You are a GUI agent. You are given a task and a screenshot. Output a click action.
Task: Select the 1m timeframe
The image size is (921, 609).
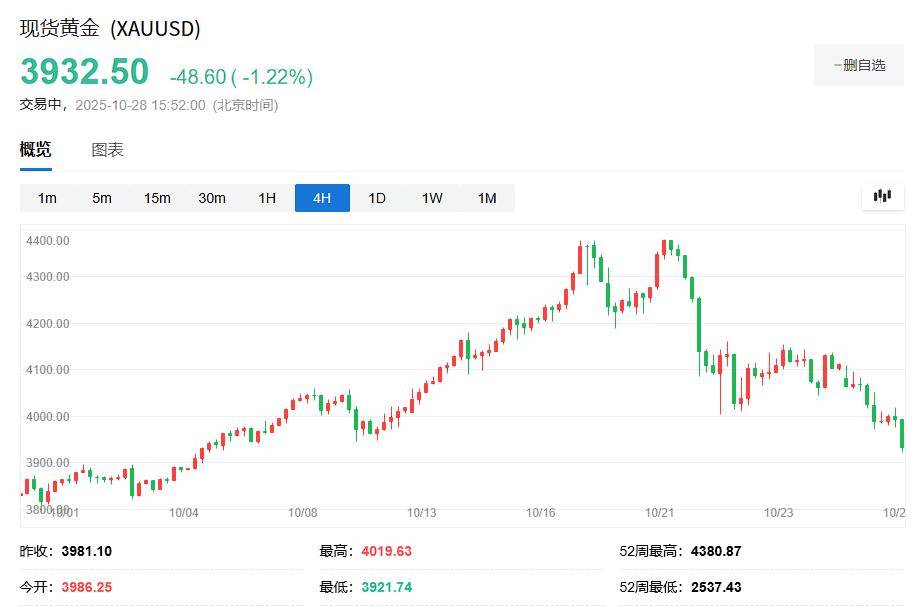(47, 198)
